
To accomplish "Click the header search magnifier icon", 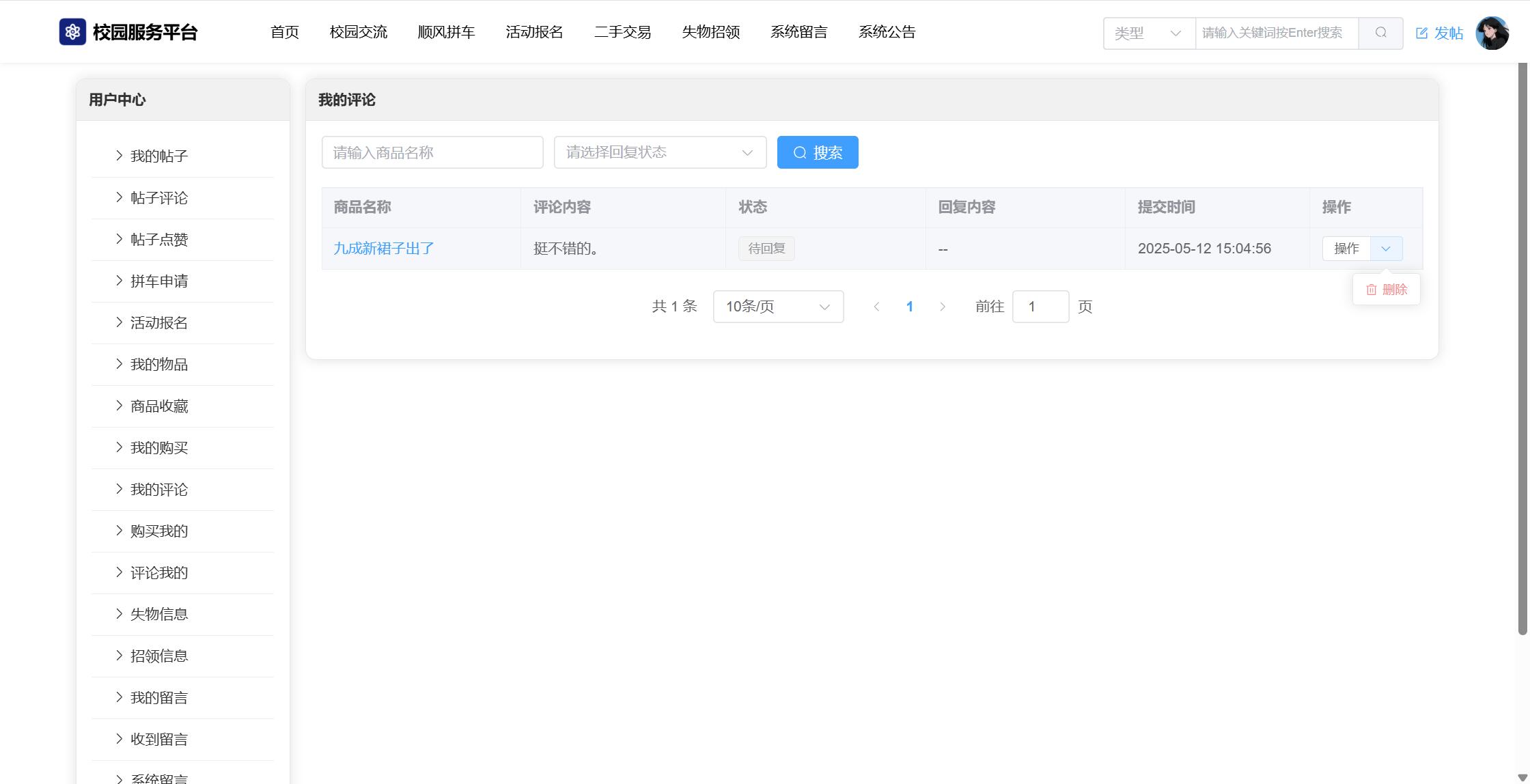I will coord(1380,33).
